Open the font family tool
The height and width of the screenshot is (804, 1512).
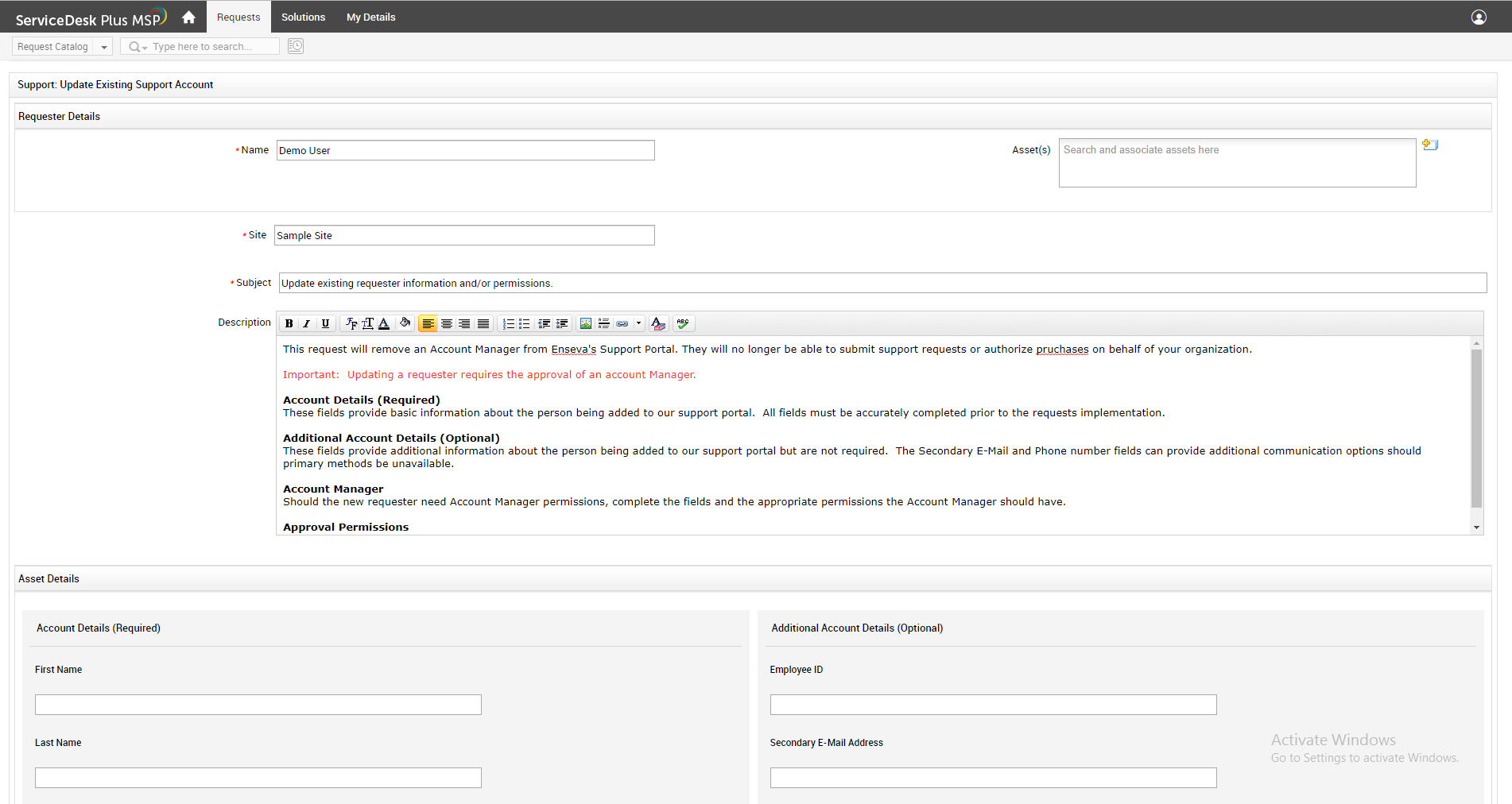coord(351,323)
